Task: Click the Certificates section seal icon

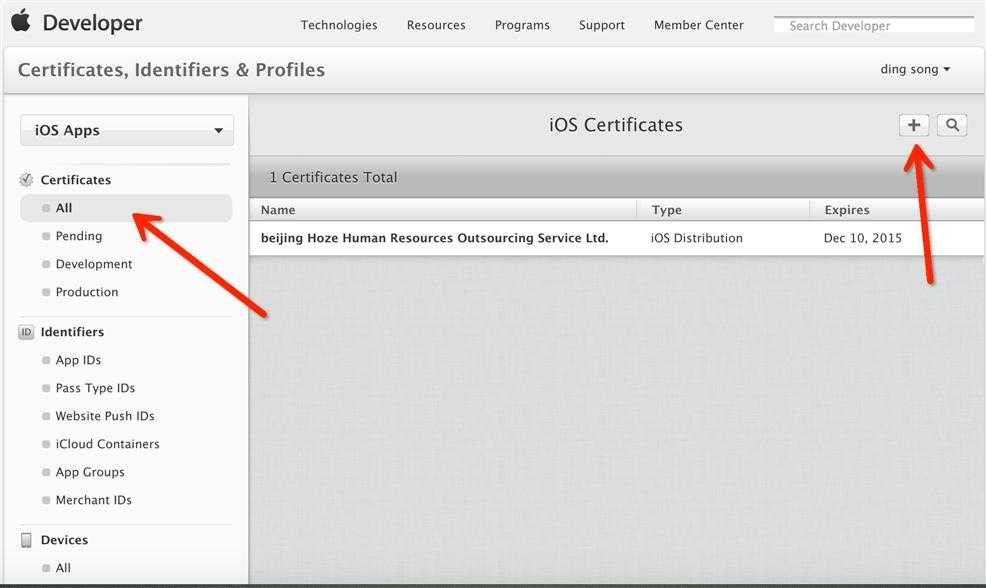Action: click(x=26, y=180)
